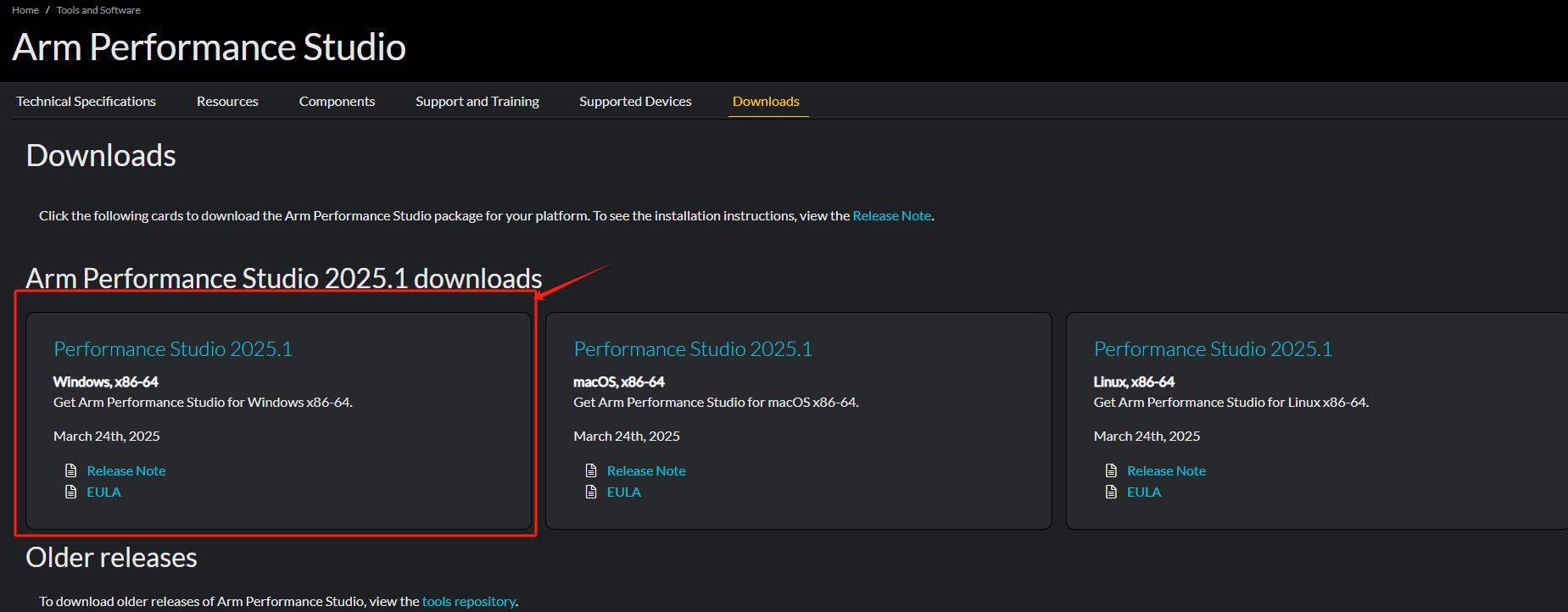Viewport: 1568px width, 612px height.
Task: Open Linux card EULA link
Action: [1143, 492]
